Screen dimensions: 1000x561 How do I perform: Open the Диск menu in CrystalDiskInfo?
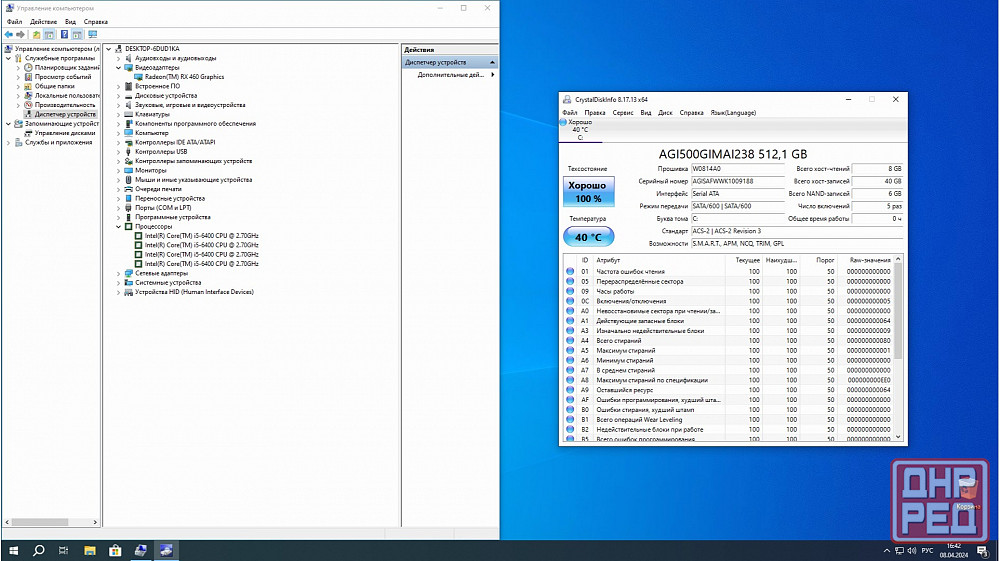pos(665,113)
